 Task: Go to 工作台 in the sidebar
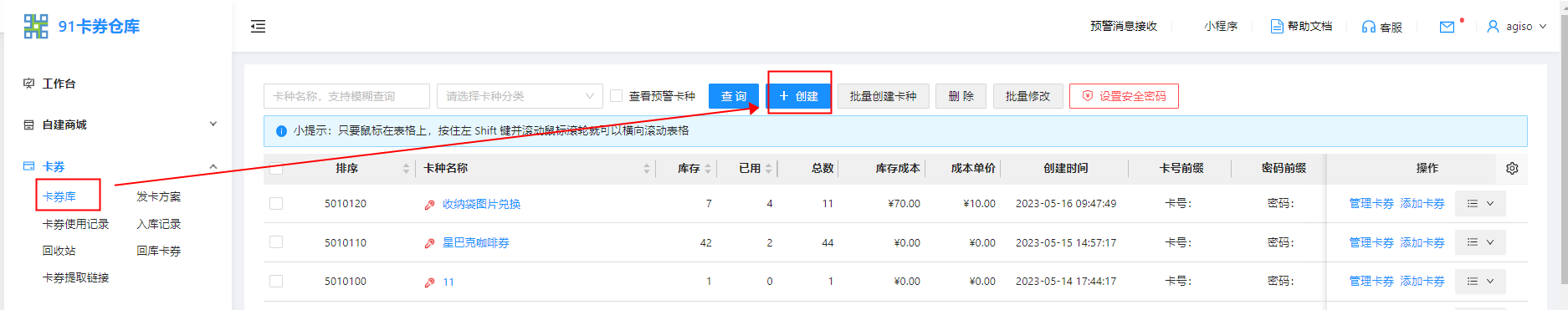(x=59, y=84)
